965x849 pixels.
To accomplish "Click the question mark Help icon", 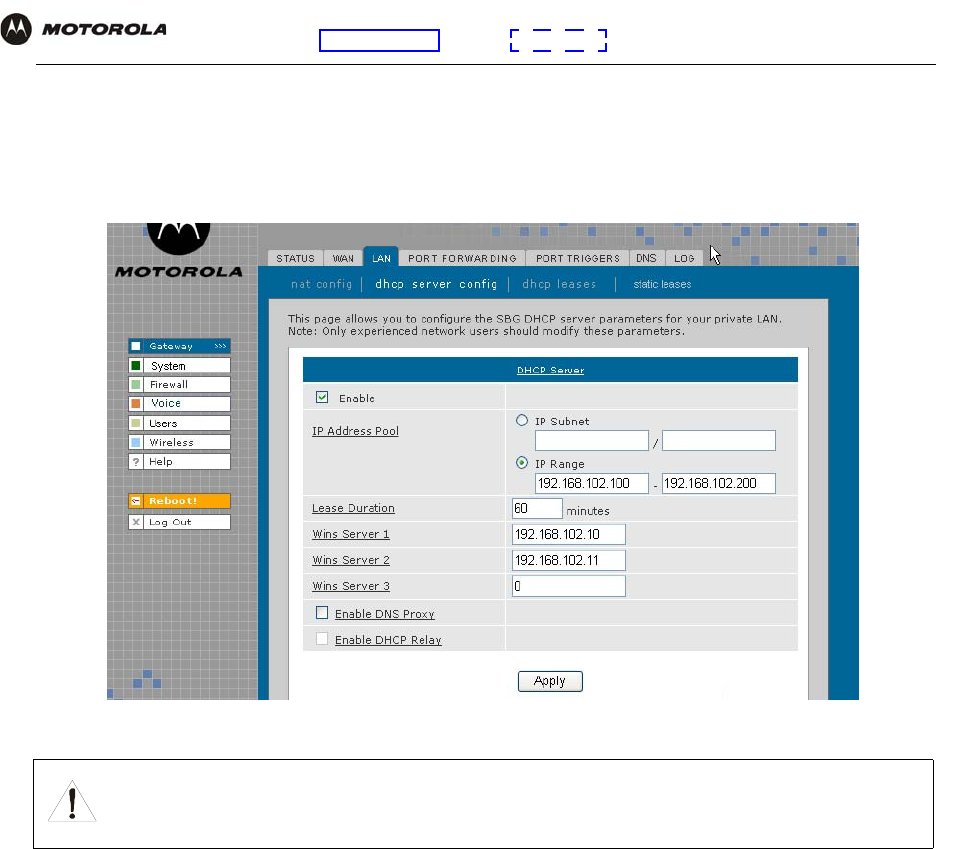I will (x=136, y=461).
